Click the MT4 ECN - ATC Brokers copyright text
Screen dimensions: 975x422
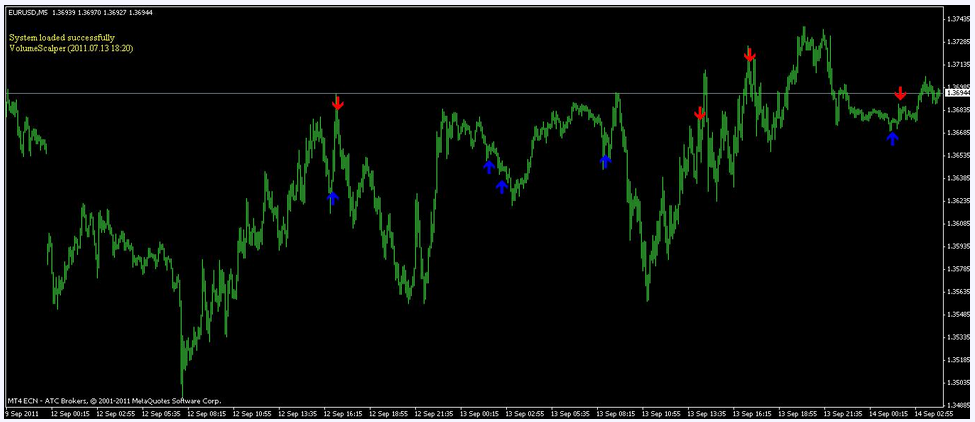(114, 401)
